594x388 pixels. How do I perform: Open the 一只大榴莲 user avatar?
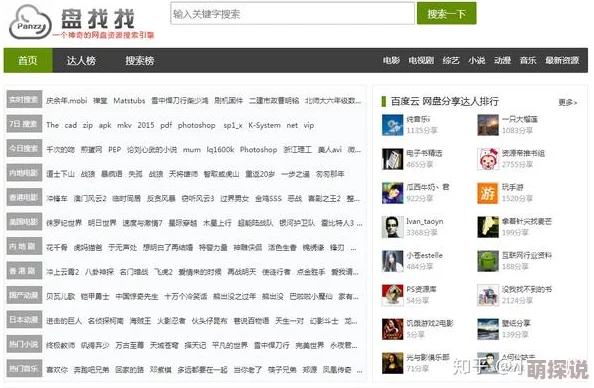[488, 125]
